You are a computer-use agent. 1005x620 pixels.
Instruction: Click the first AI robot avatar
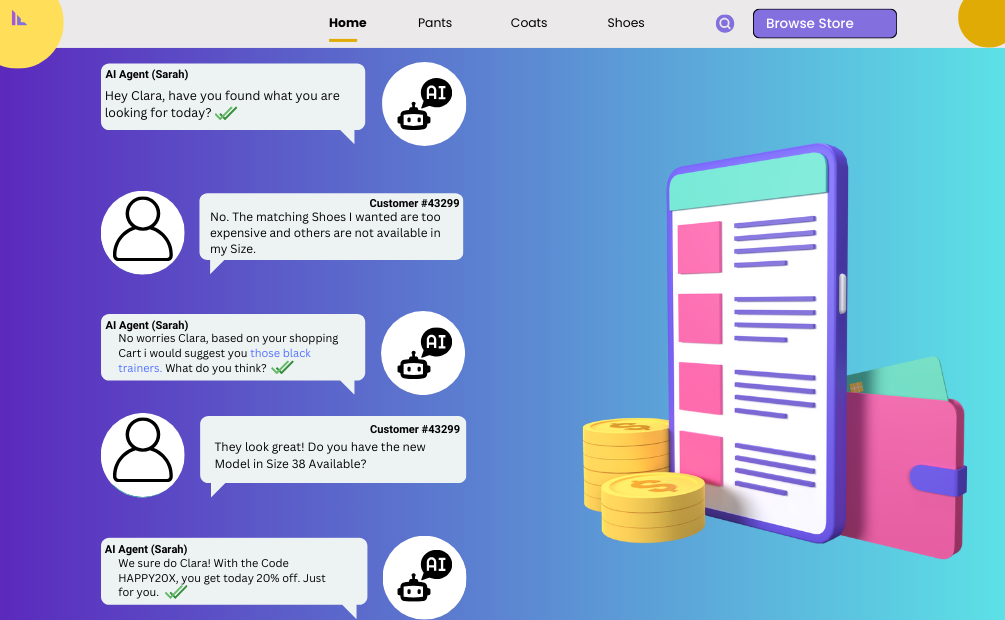[424, 104]
